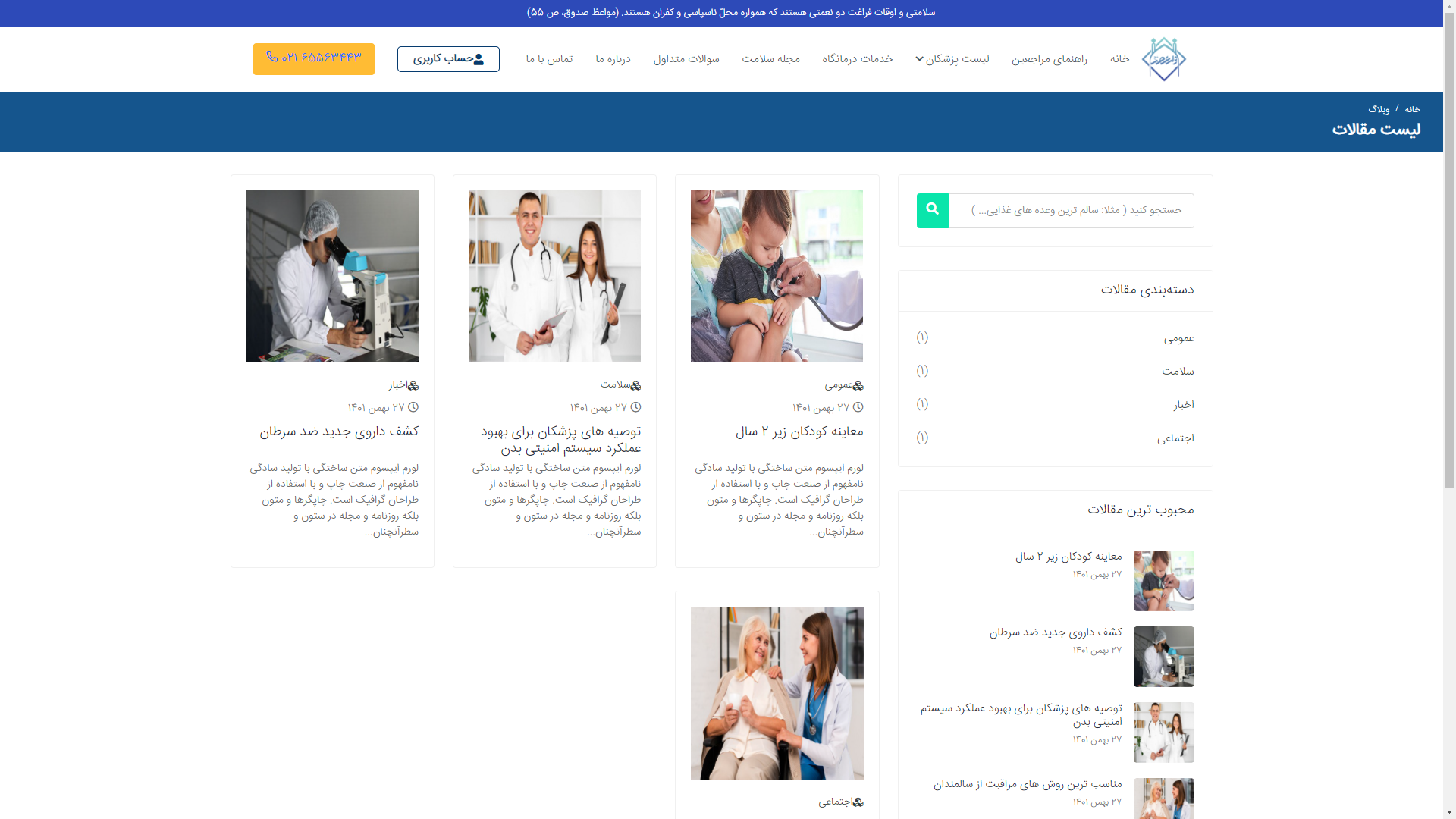Click the microscope researcher card image

click(332, 276)
